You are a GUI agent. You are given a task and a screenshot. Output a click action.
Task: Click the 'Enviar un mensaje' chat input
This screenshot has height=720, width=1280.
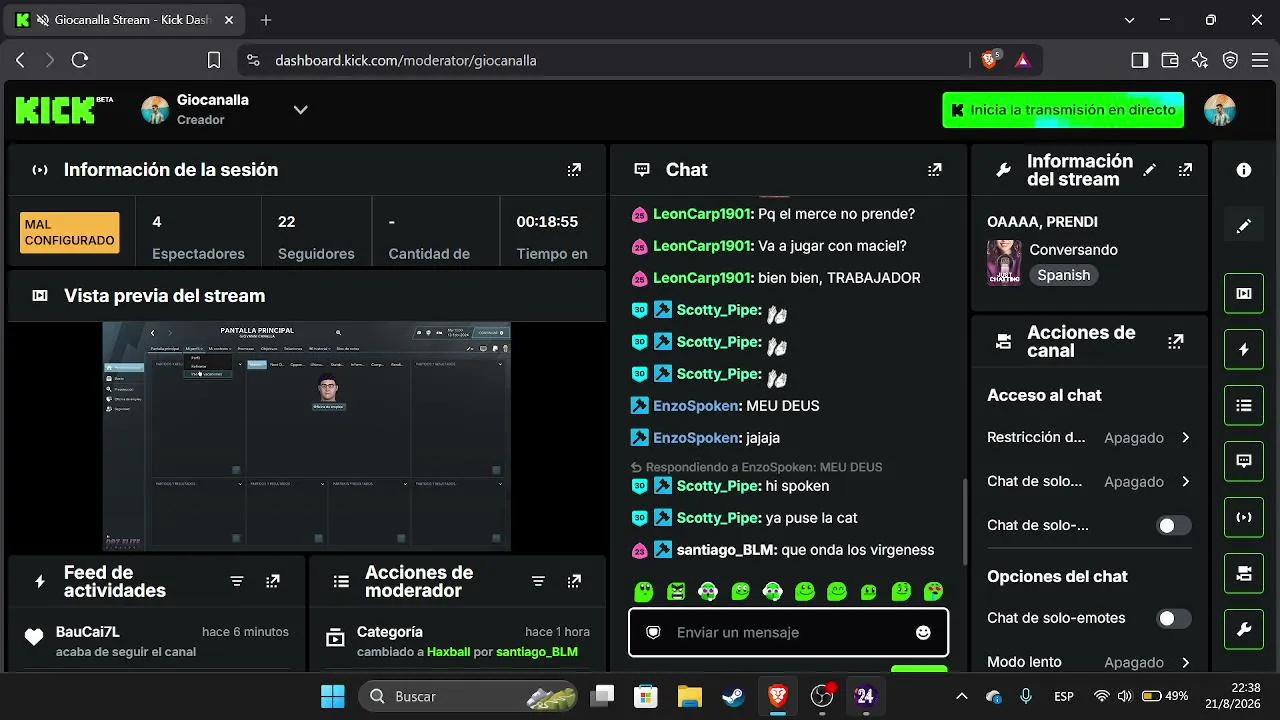(788, 633)
